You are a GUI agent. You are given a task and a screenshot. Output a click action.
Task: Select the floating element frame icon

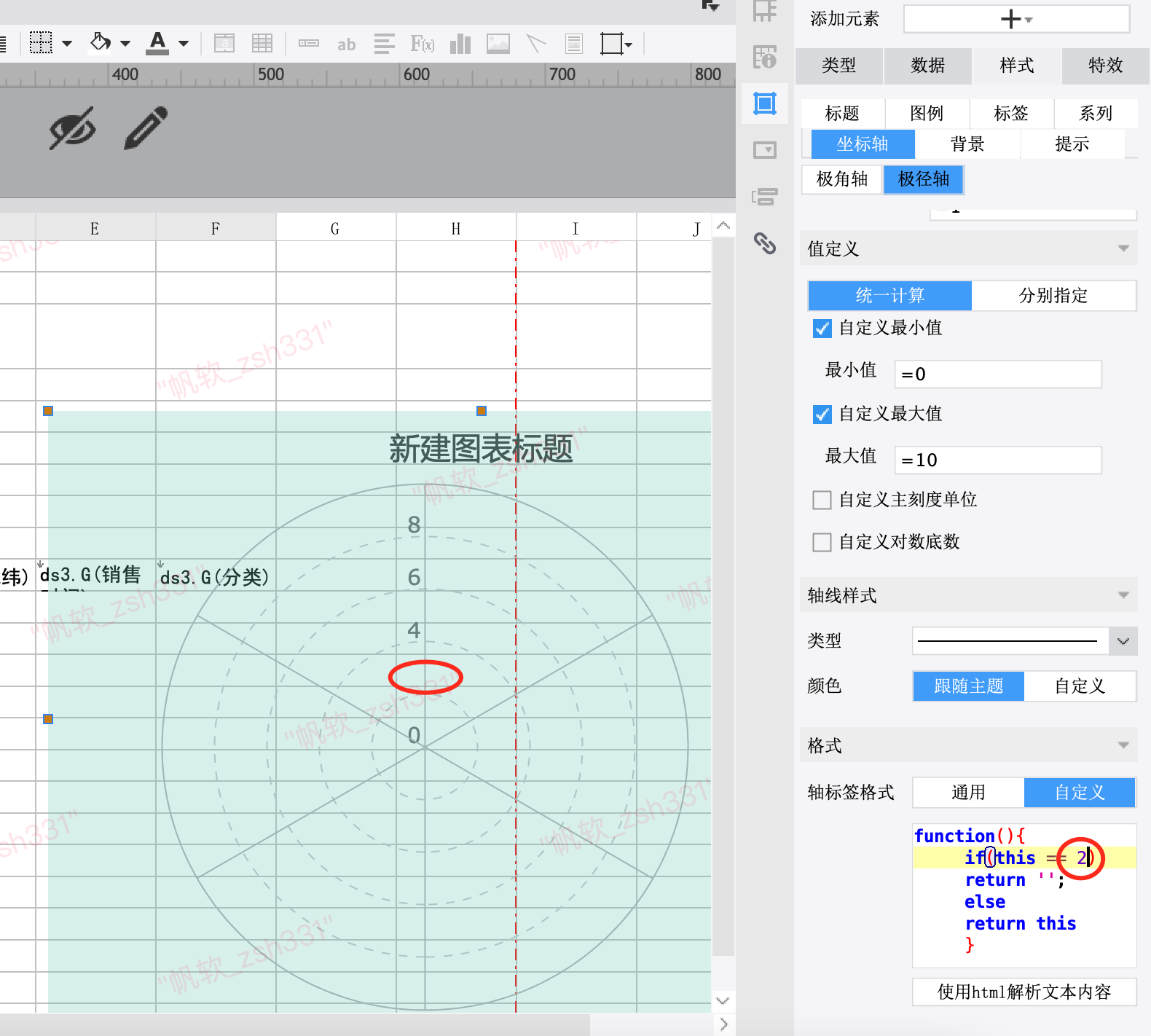click(x=611, y=44)
